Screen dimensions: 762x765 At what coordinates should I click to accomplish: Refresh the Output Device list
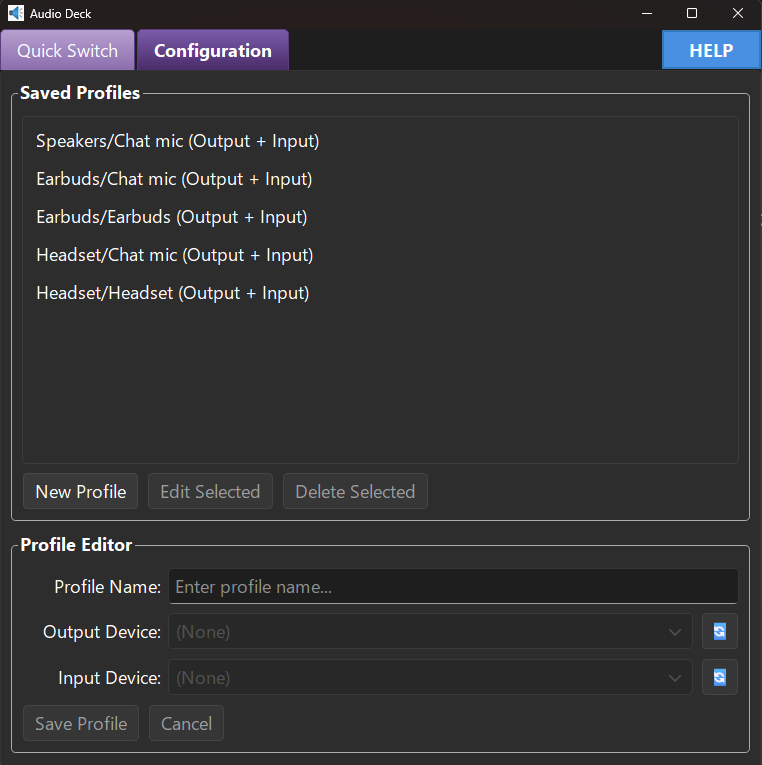(719, 632)
